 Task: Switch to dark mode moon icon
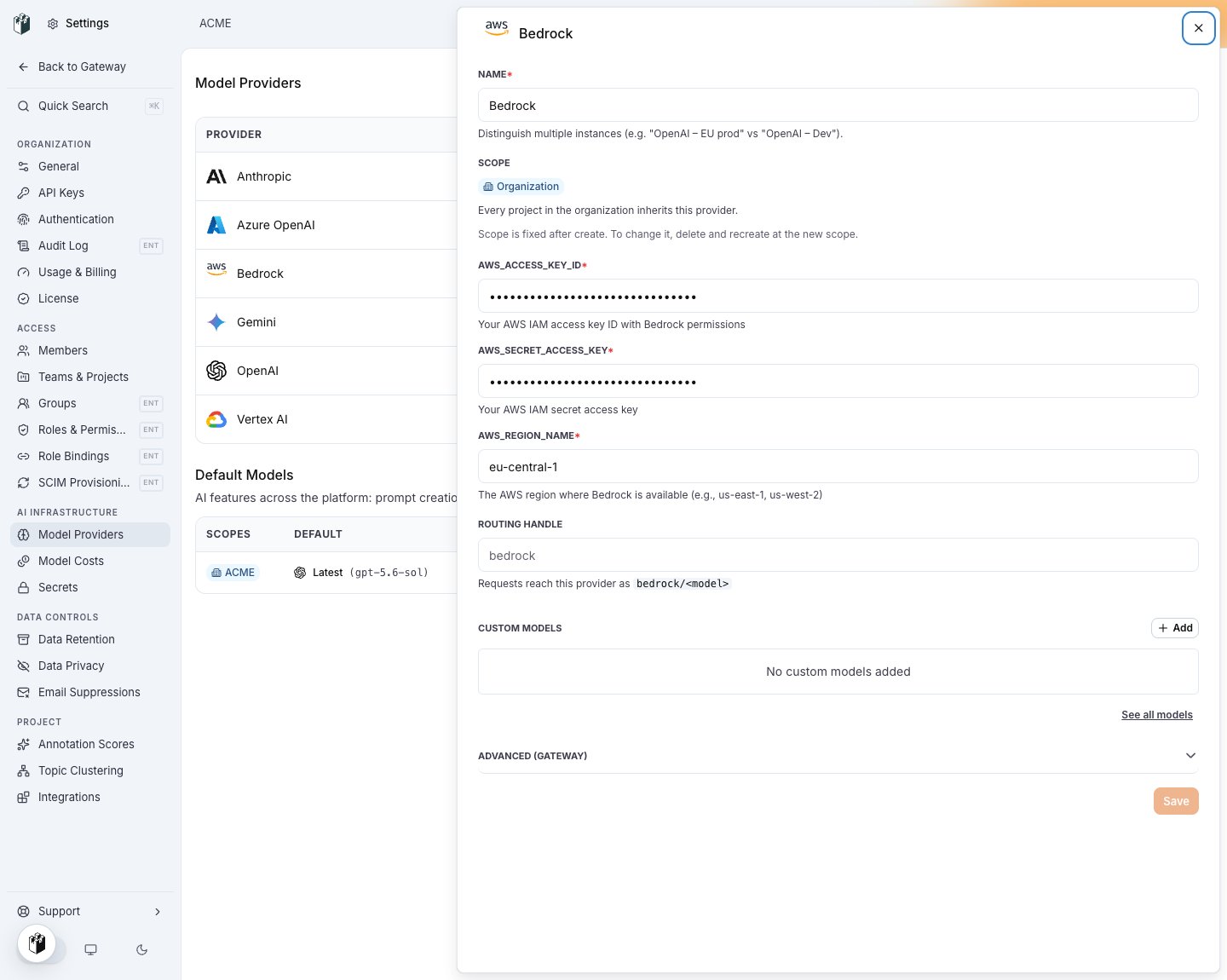click(x=142, y=950)
